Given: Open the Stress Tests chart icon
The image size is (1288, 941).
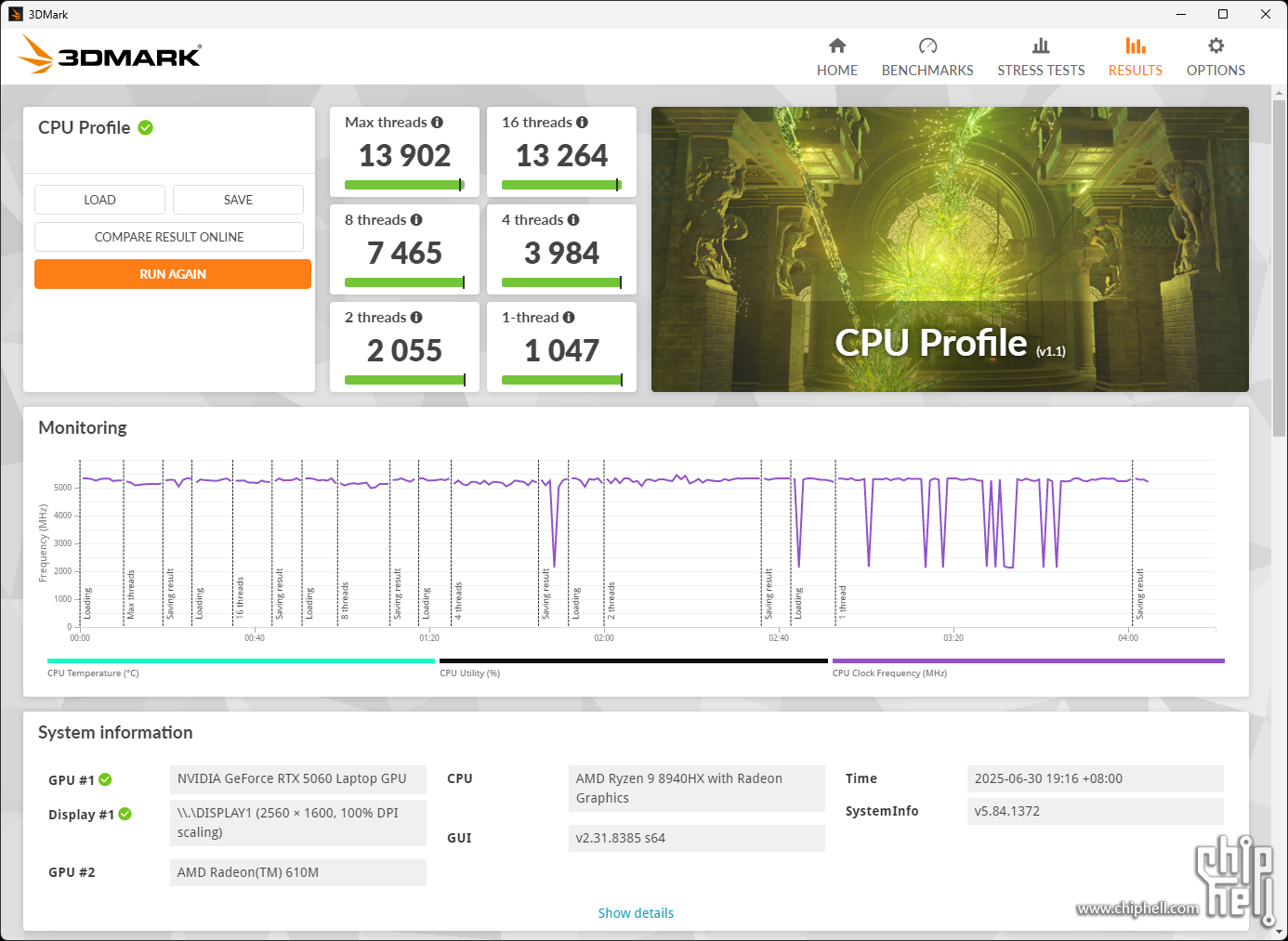Looking at the screenshot, I should click(x=1041, y=46).
